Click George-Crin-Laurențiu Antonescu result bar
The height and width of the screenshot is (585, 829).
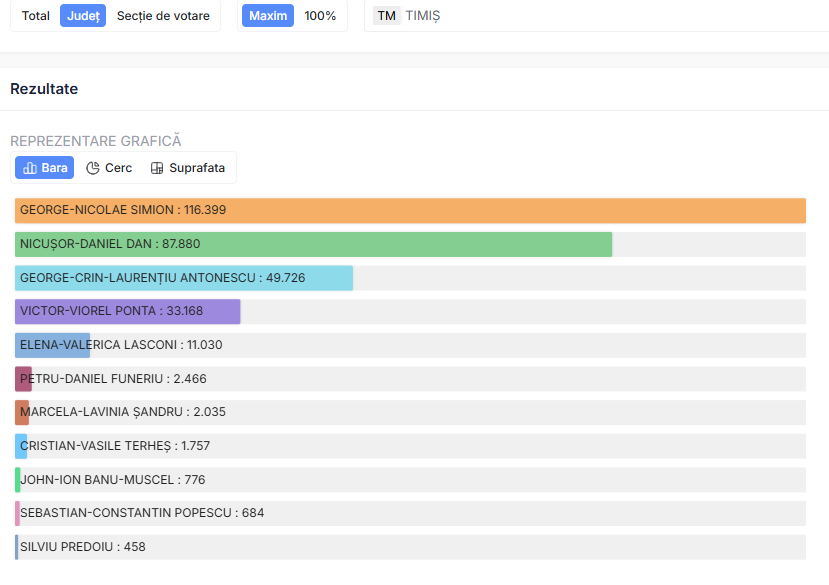[x=184, y=278]
